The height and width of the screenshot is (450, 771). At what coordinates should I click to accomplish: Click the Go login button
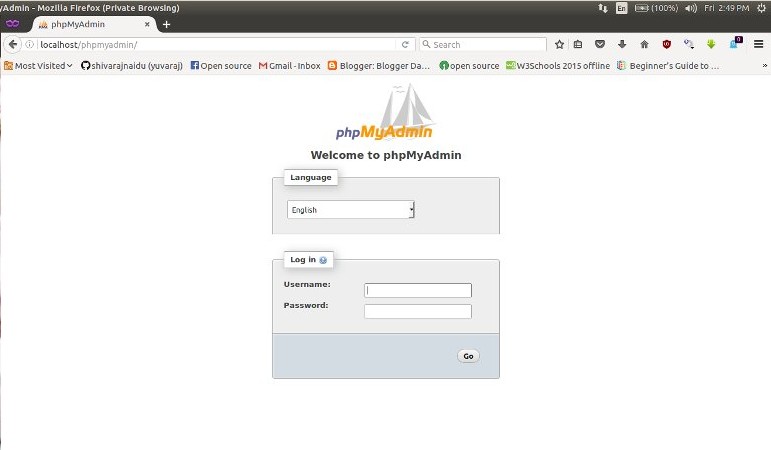click(x=468, y=356)
